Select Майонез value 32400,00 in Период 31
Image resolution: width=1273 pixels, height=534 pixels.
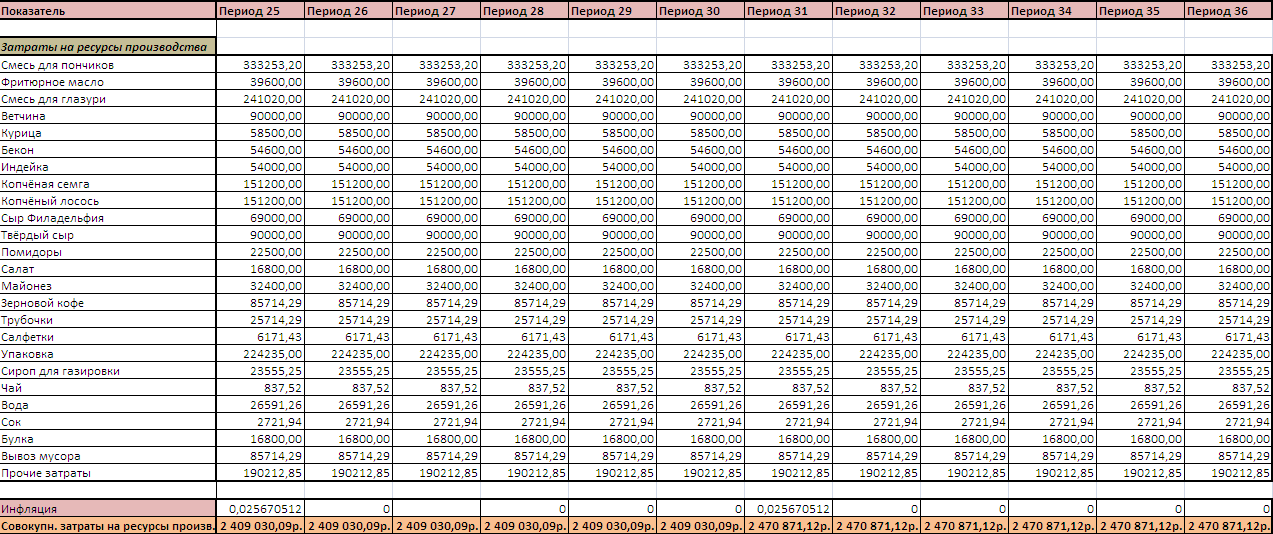tap(788, 286)
